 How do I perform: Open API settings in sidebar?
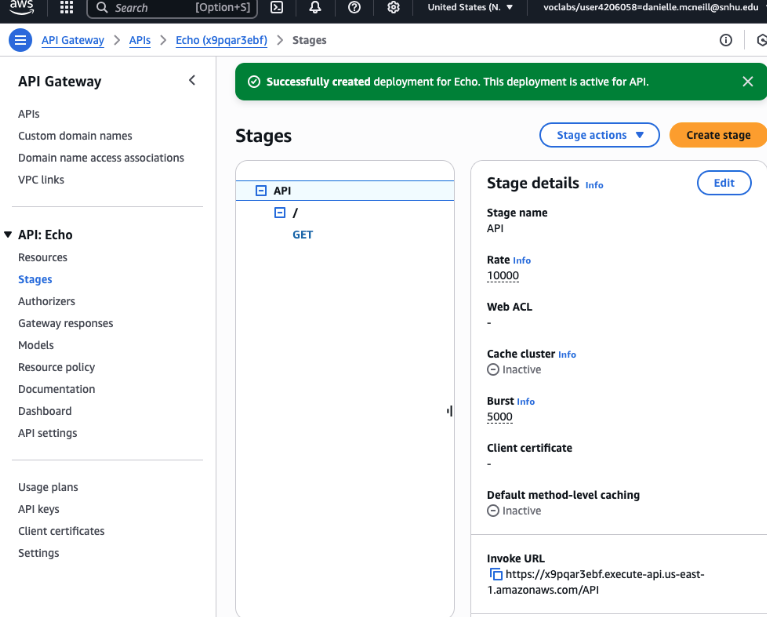47,434
